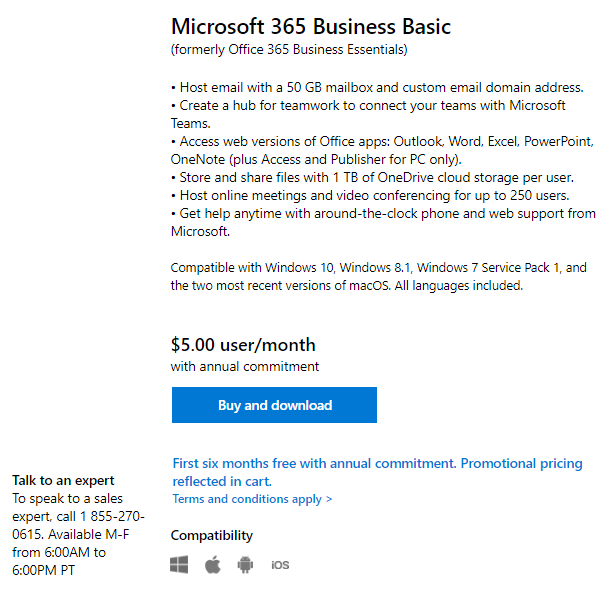Click the Talk to an expert heading
The height and width of the screenshot is (591, 612).
(x=63, y=480)
